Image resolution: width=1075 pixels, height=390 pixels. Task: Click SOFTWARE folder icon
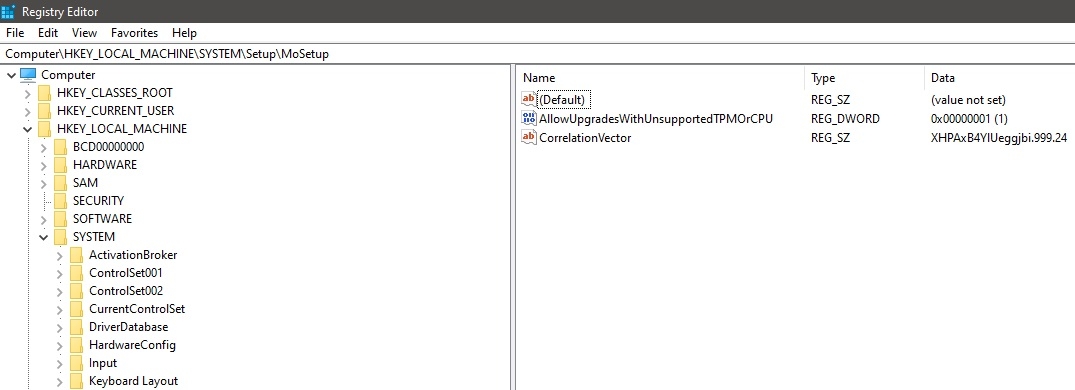coord(60,219)
